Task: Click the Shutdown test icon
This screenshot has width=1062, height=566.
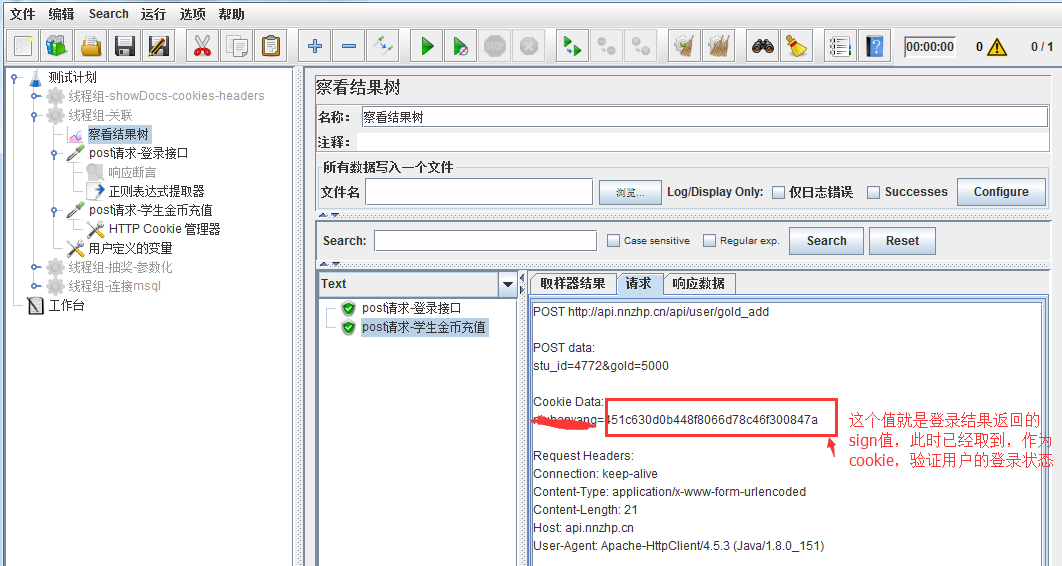Action: (x=528, y=46)
